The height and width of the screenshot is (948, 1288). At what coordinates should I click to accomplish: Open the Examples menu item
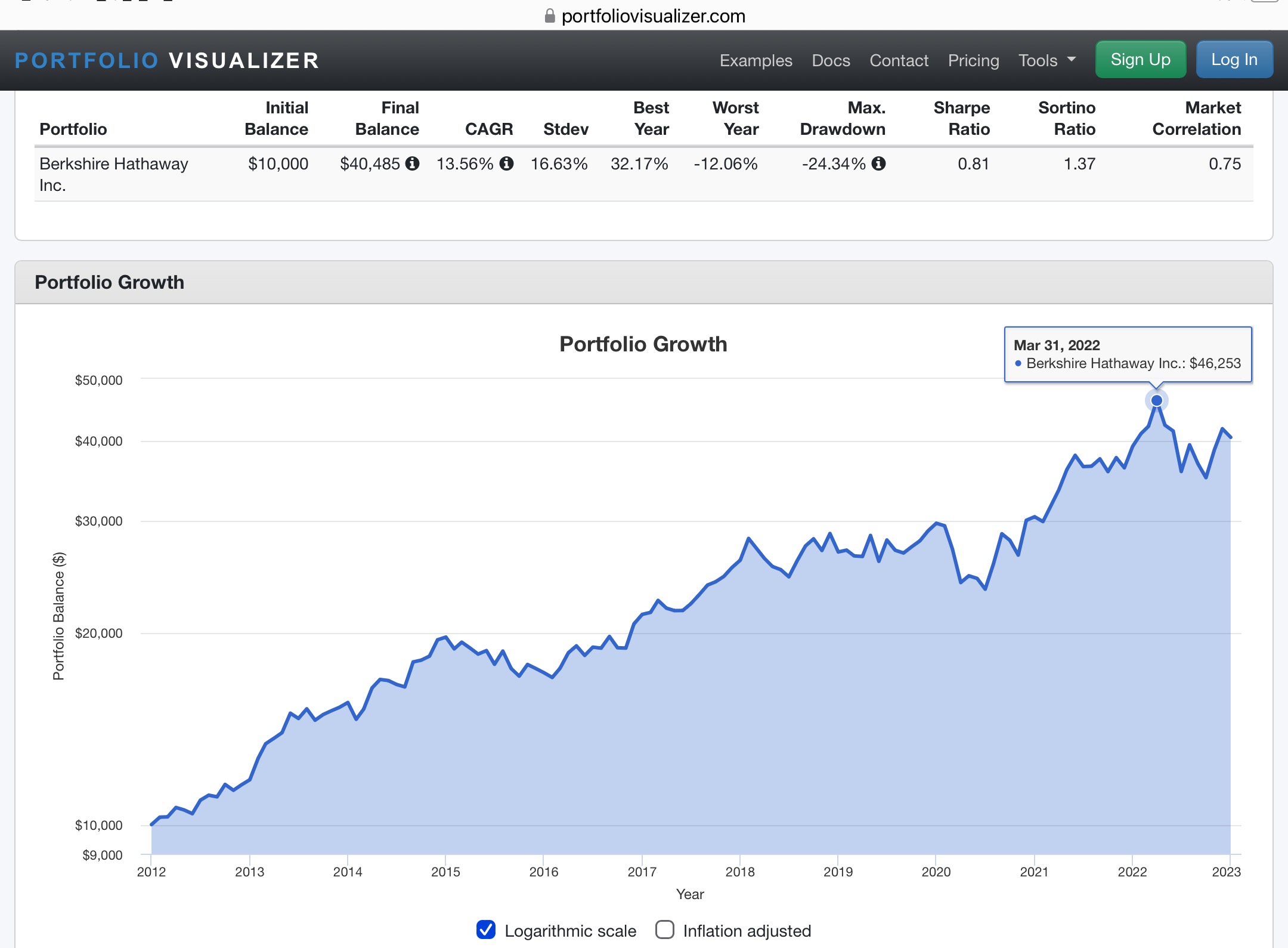point(756,60)
